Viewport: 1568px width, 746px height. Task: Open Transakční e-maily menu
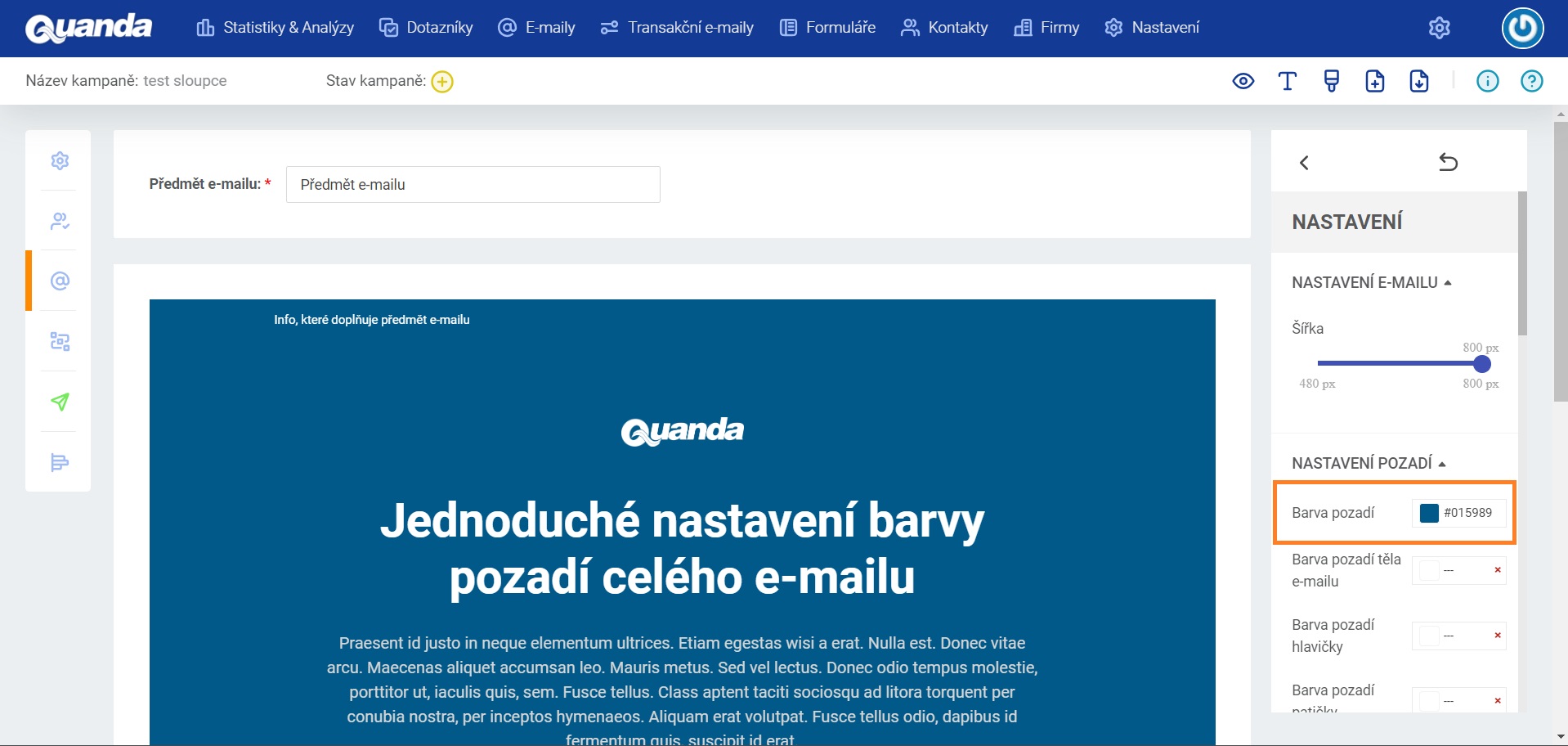pos(677,28)
